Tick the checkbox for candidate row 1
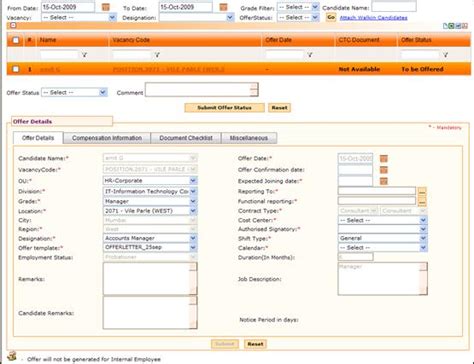The height and width of the screenshot is (364, 474). [x=16, y=69]
